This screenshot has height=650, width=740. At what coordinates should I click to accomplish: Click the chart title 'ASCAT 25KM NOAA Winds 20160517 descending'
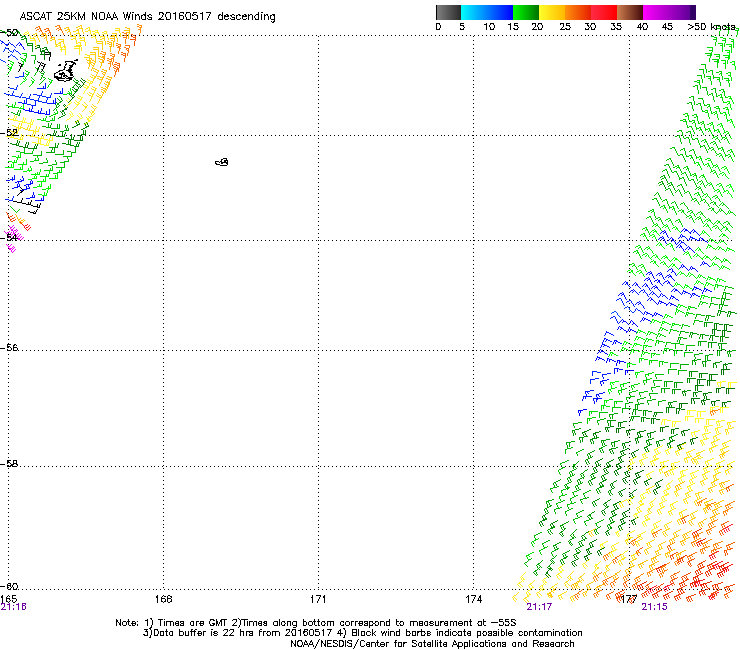click(x=147, y=17)
